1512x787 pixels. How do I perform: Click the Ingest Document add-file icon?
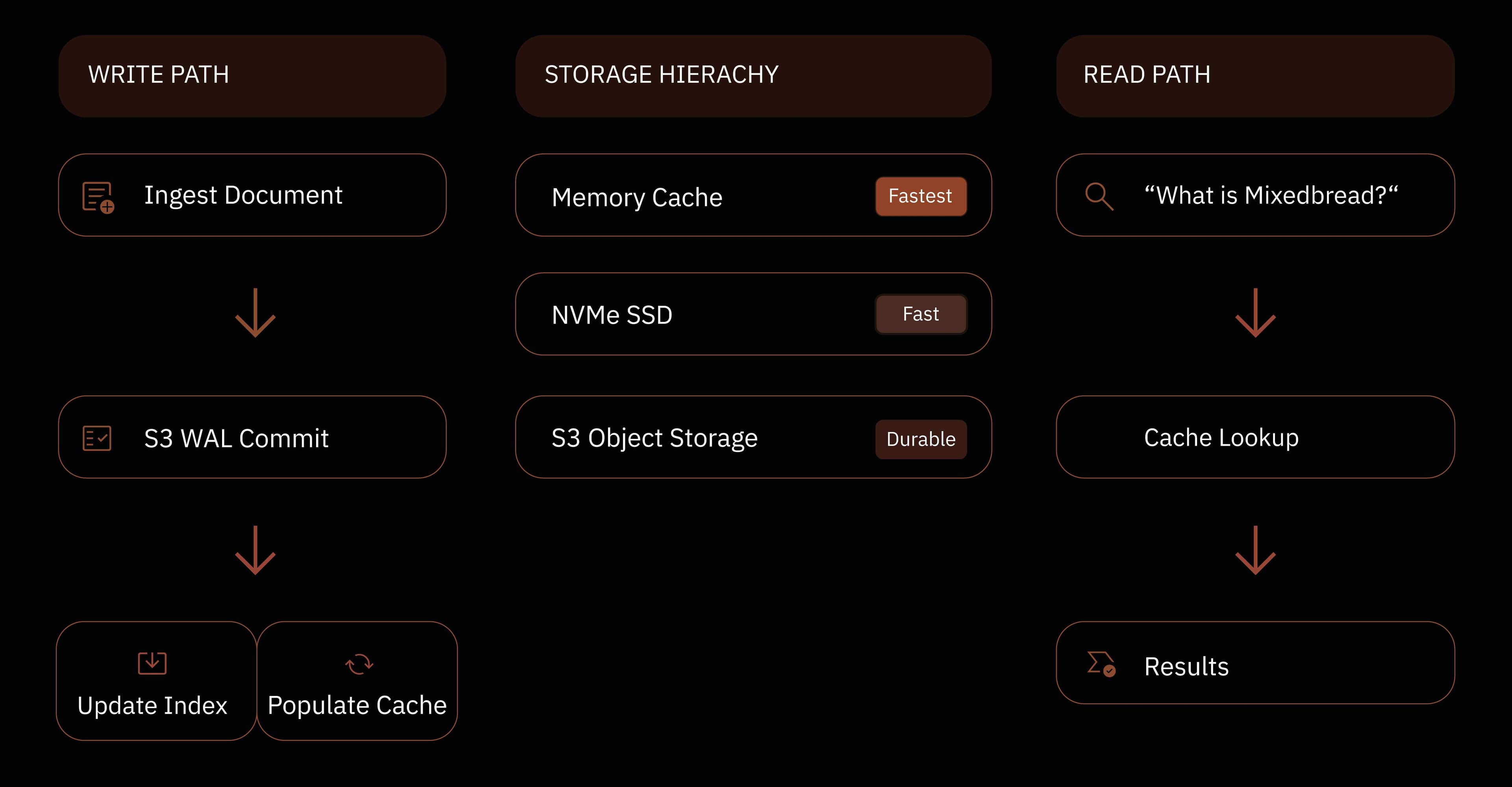[98, 197]
